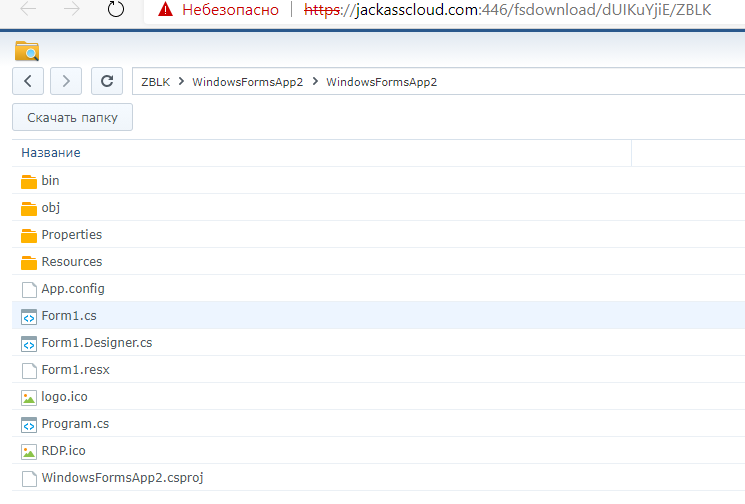Navigate to ZBLK in breadcrumb path
The width and height of the screenshot is (745, 504).
(x=155, y=82)
